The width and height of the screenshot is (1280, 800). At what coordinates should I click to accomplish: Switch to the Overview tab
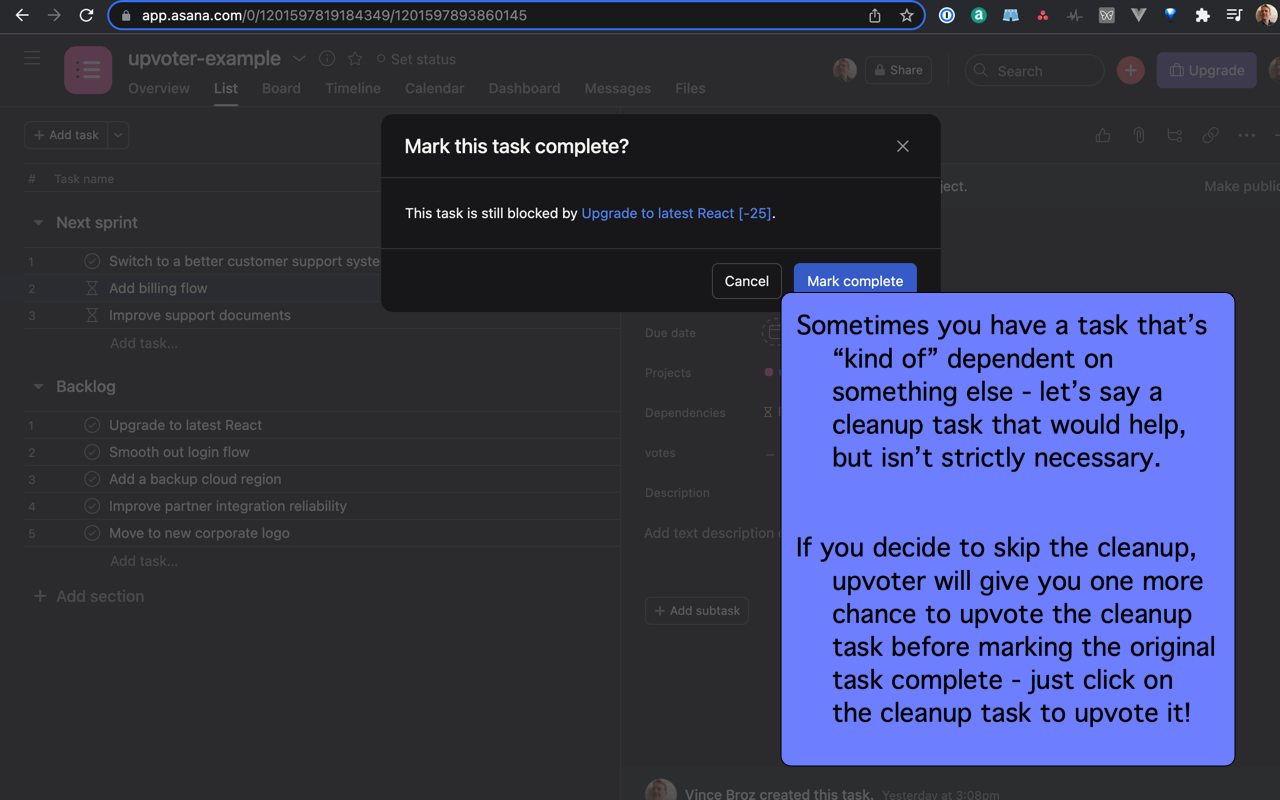[x=159, y=88]
